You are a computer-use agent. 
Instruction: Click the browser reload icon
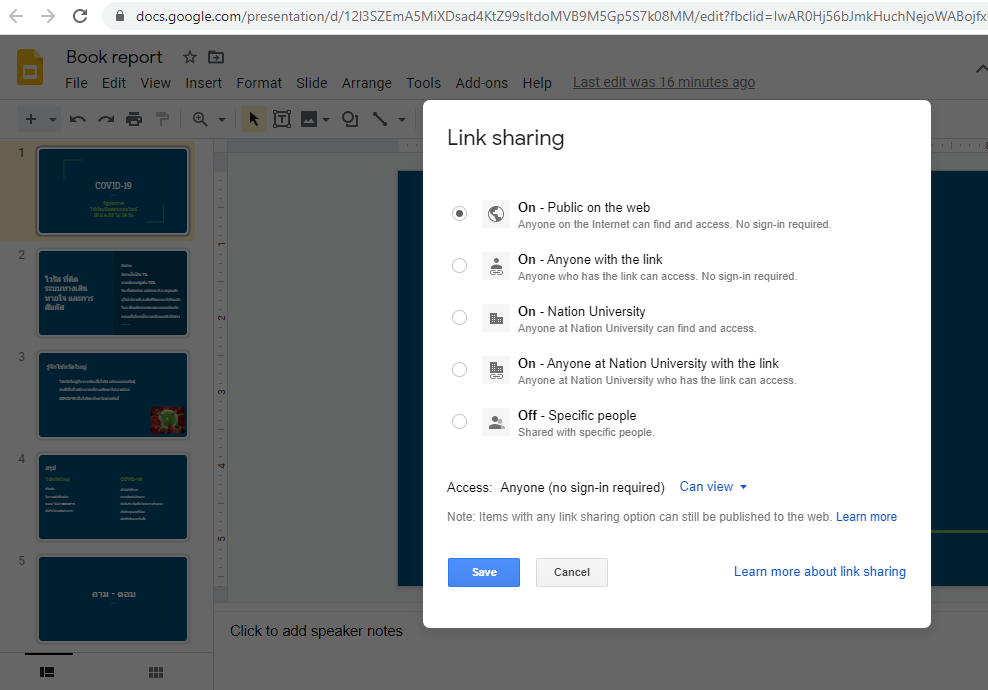point(81,16)
